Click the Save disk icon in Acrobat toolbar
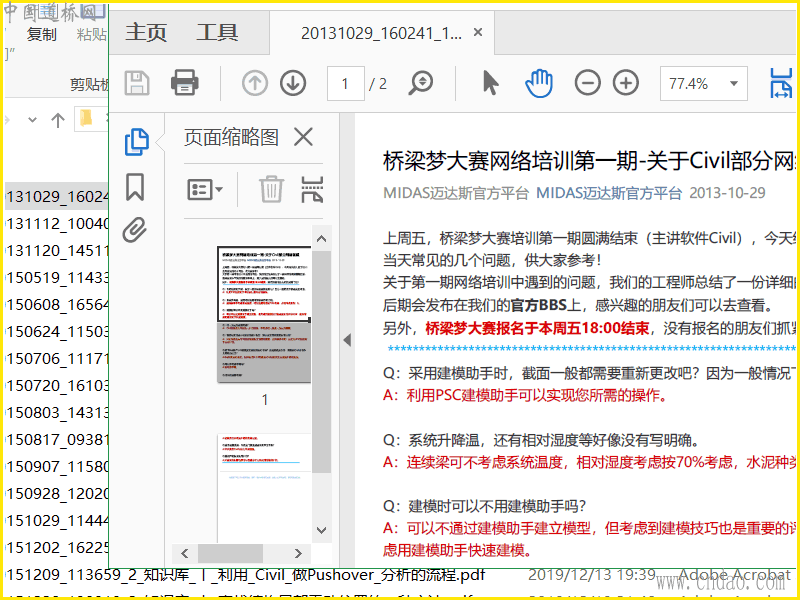Image resolution: width=800 pixels, height=600 pixels. tap(137, 83)
